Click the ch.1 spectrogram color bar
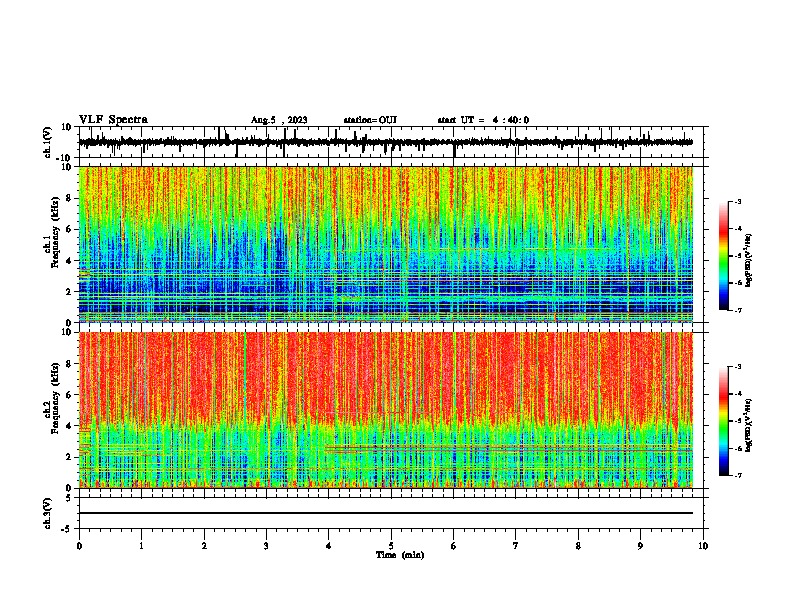Viewport: 792px width, 612px height. [x=724, y=256]
